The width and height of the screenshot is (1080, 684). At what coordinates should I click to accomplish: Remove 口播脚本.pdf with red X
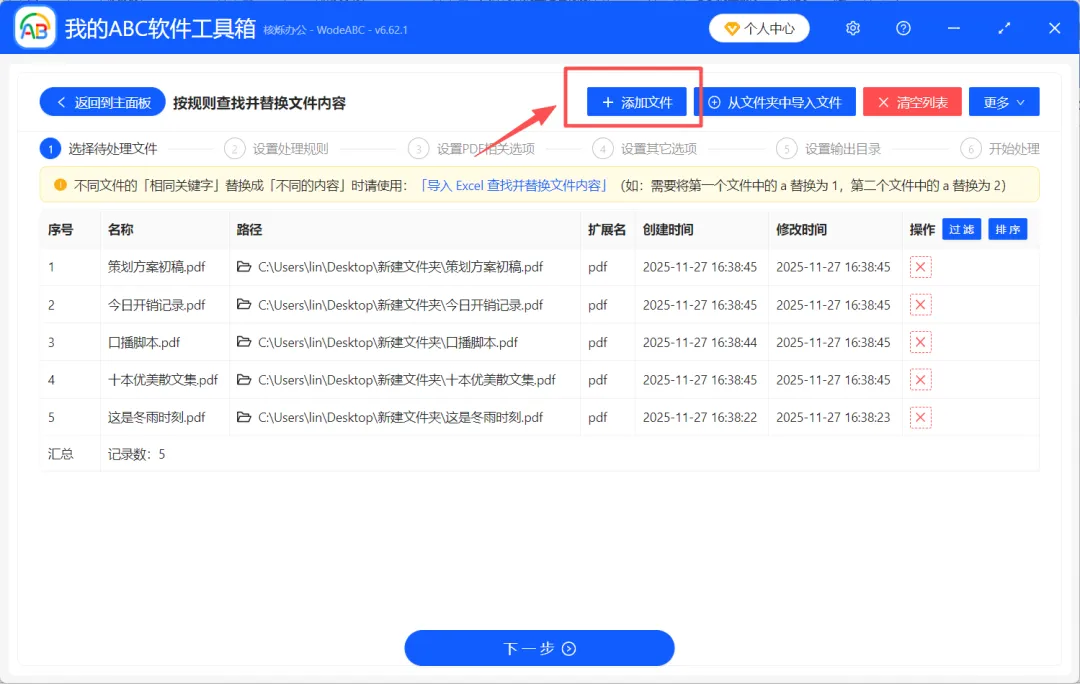920,342
